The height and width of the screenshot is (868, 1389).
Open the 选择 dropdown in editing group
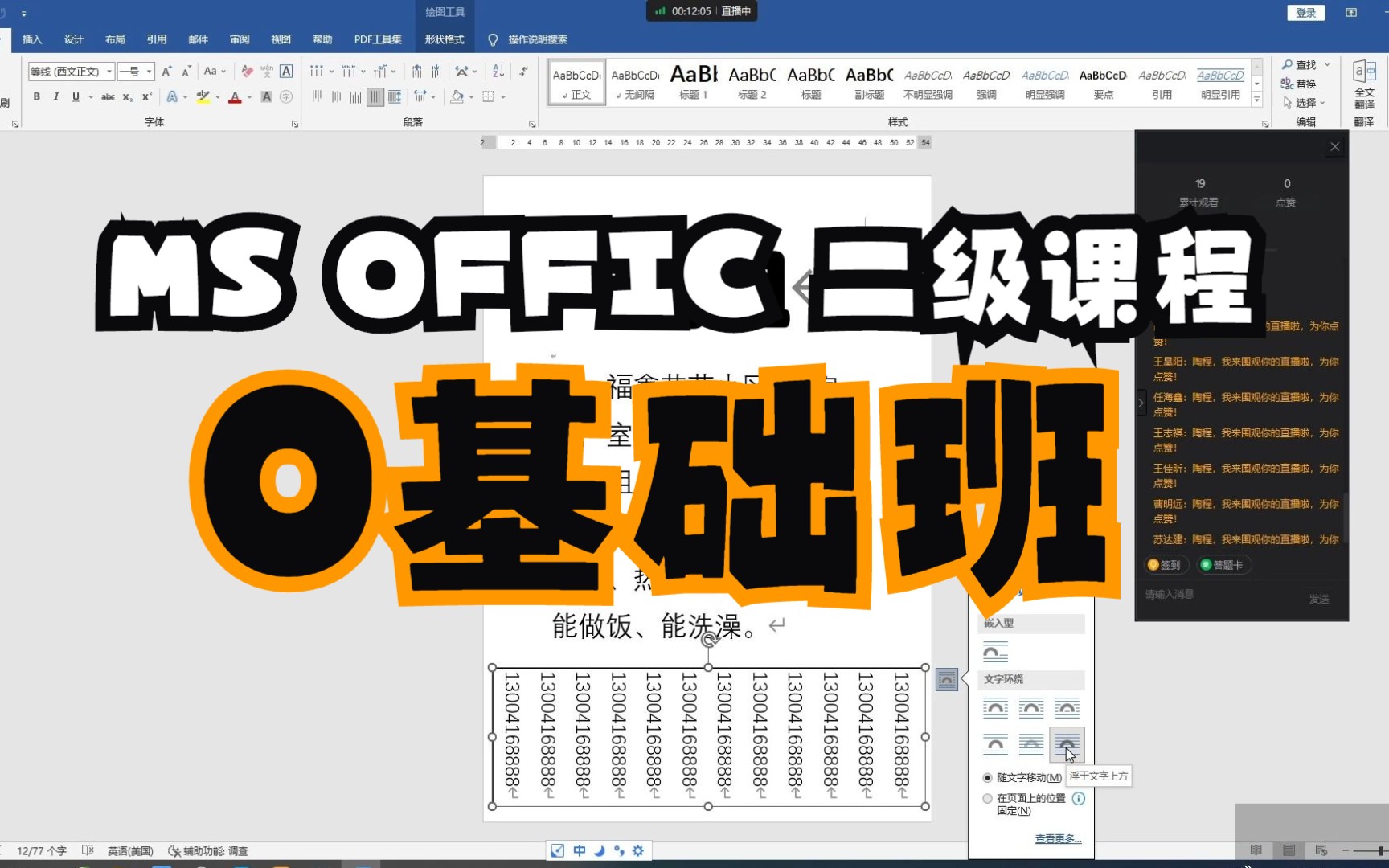(1306, 103)
